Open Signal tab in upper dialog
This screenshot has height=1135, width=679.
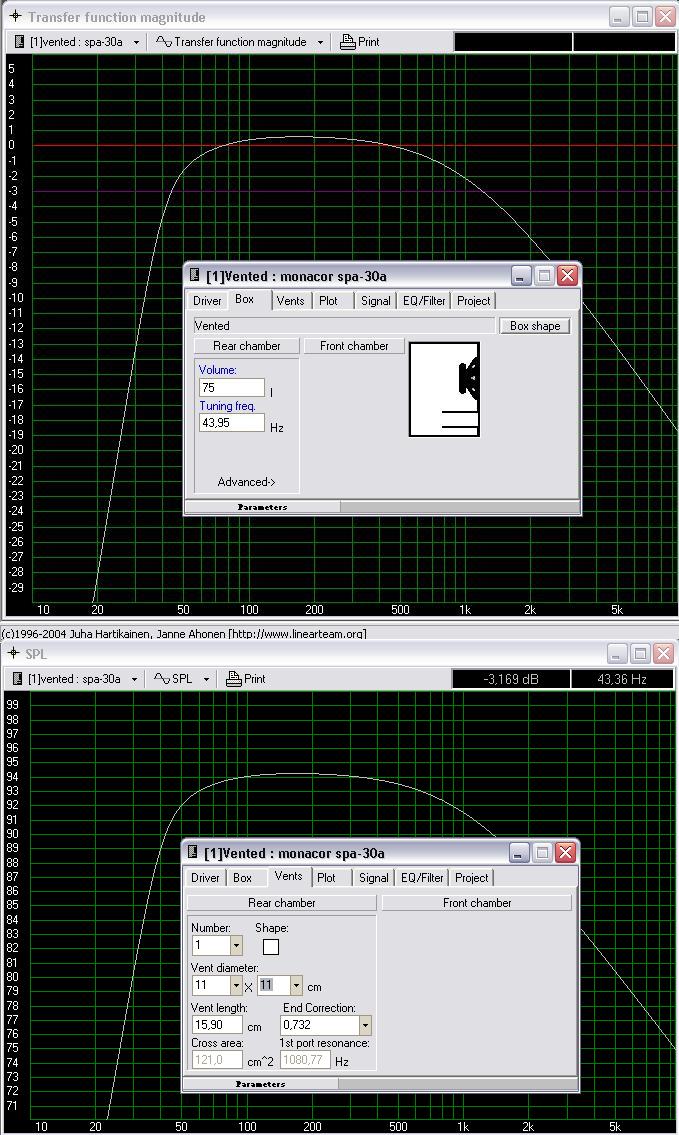tap(376, 300)
